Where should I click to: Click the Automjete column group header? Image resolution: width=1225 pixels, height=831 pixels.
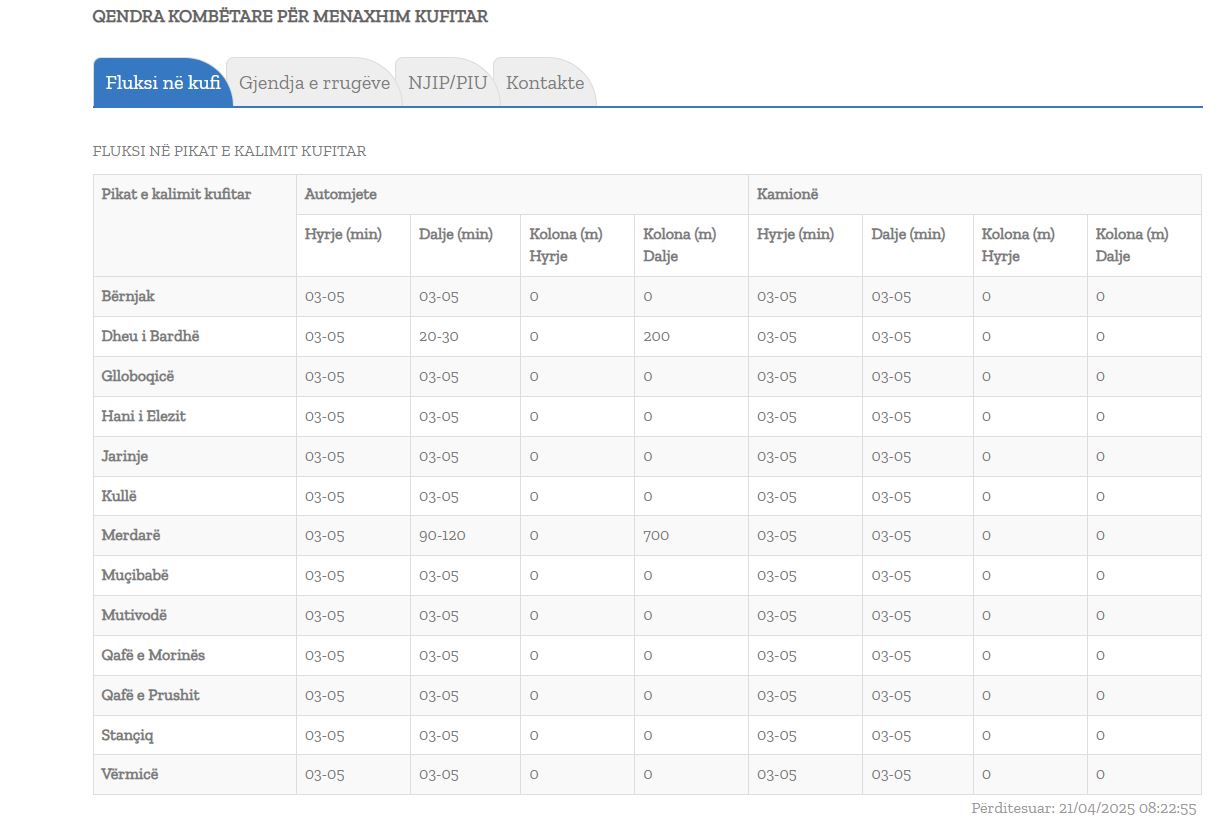pyautogui.click(x=341, y=194)
